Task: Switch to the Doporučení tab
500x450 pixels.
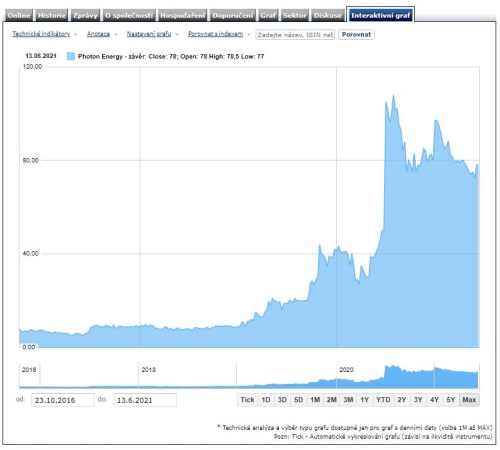Action: (x=233, y=15)
